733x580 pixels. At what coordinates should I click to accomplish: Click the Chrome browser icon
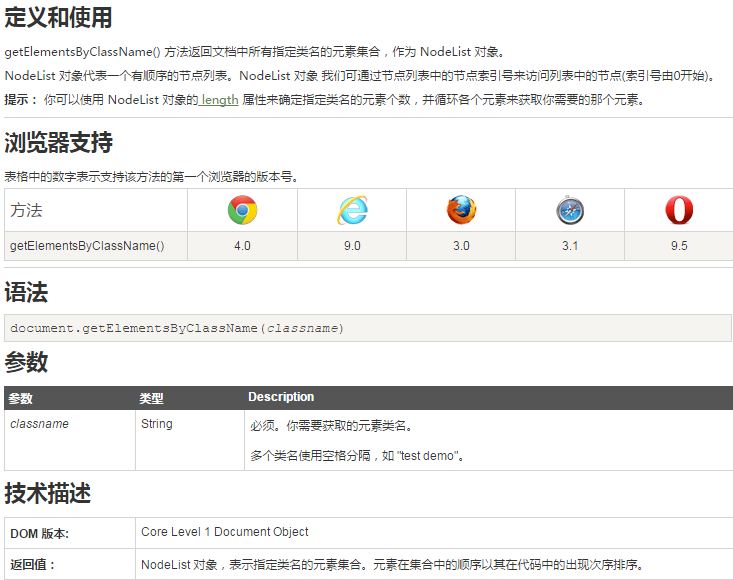(242, 210)
